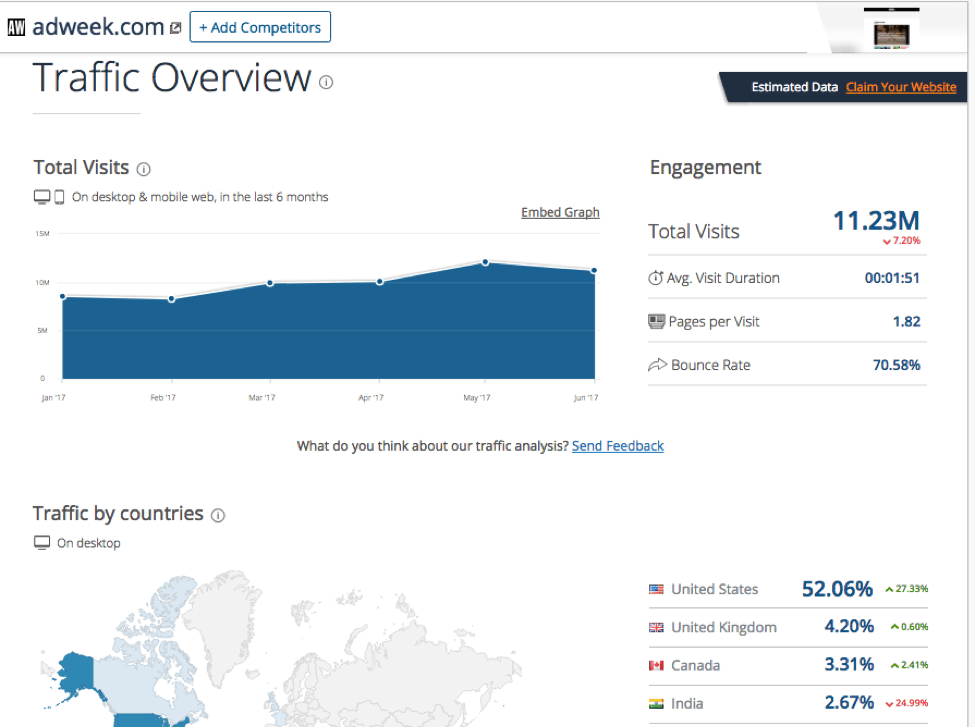Click the United Kingdom flag icon
The height and width of the screenshot is (728, 975).
657,627
